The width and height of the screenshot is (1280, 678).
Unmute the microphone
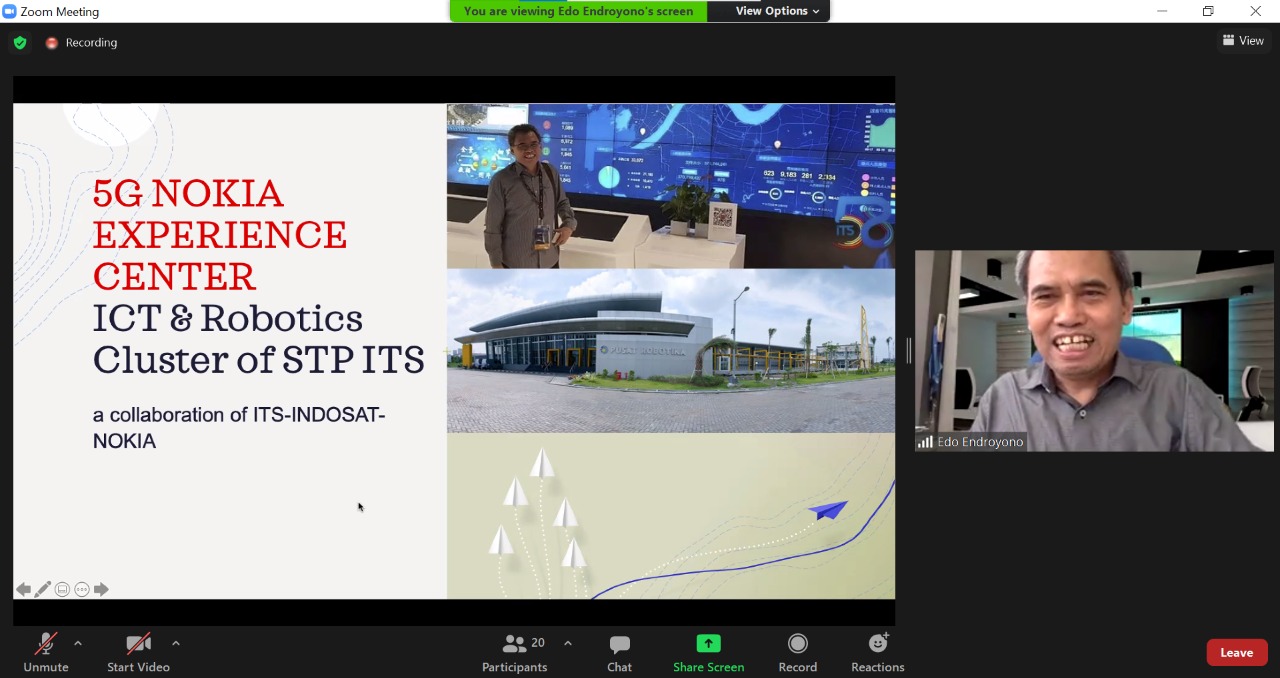(46, 652)
